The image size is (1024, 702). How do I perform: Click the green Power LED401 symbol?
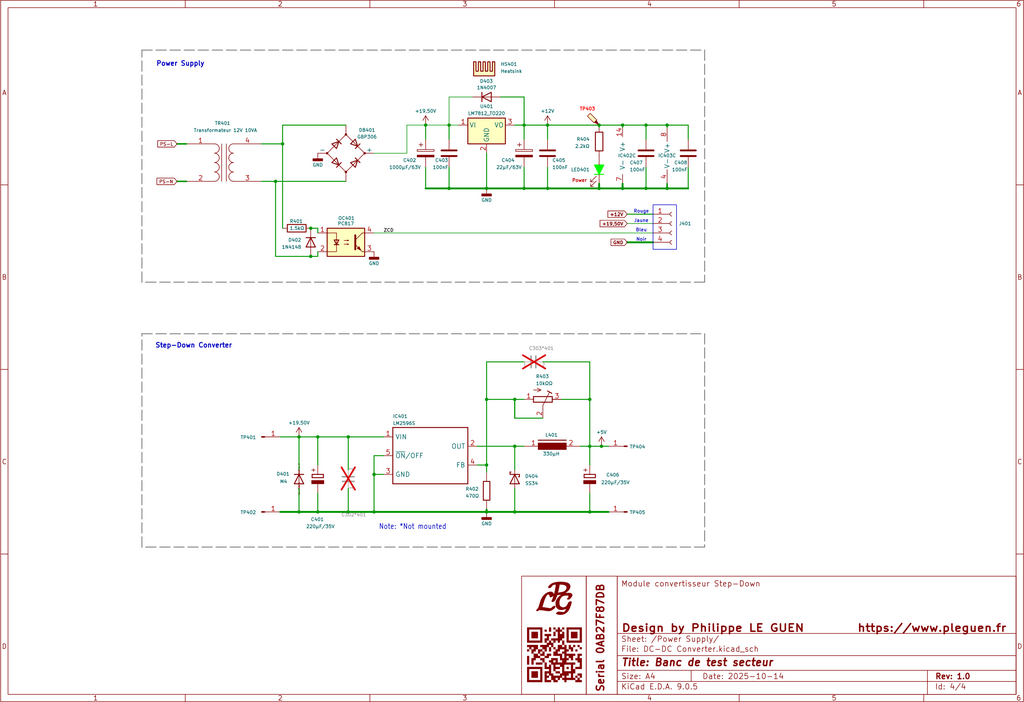[598, 170]
